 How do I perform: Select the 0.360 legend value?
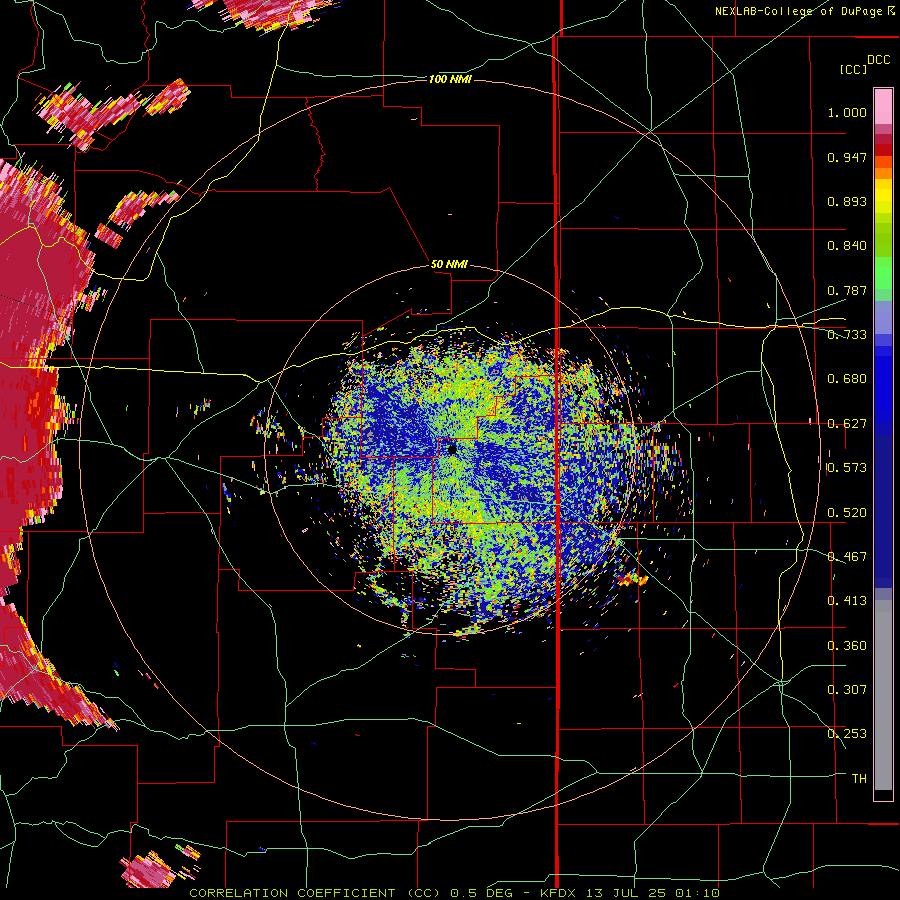pos(847,646)
